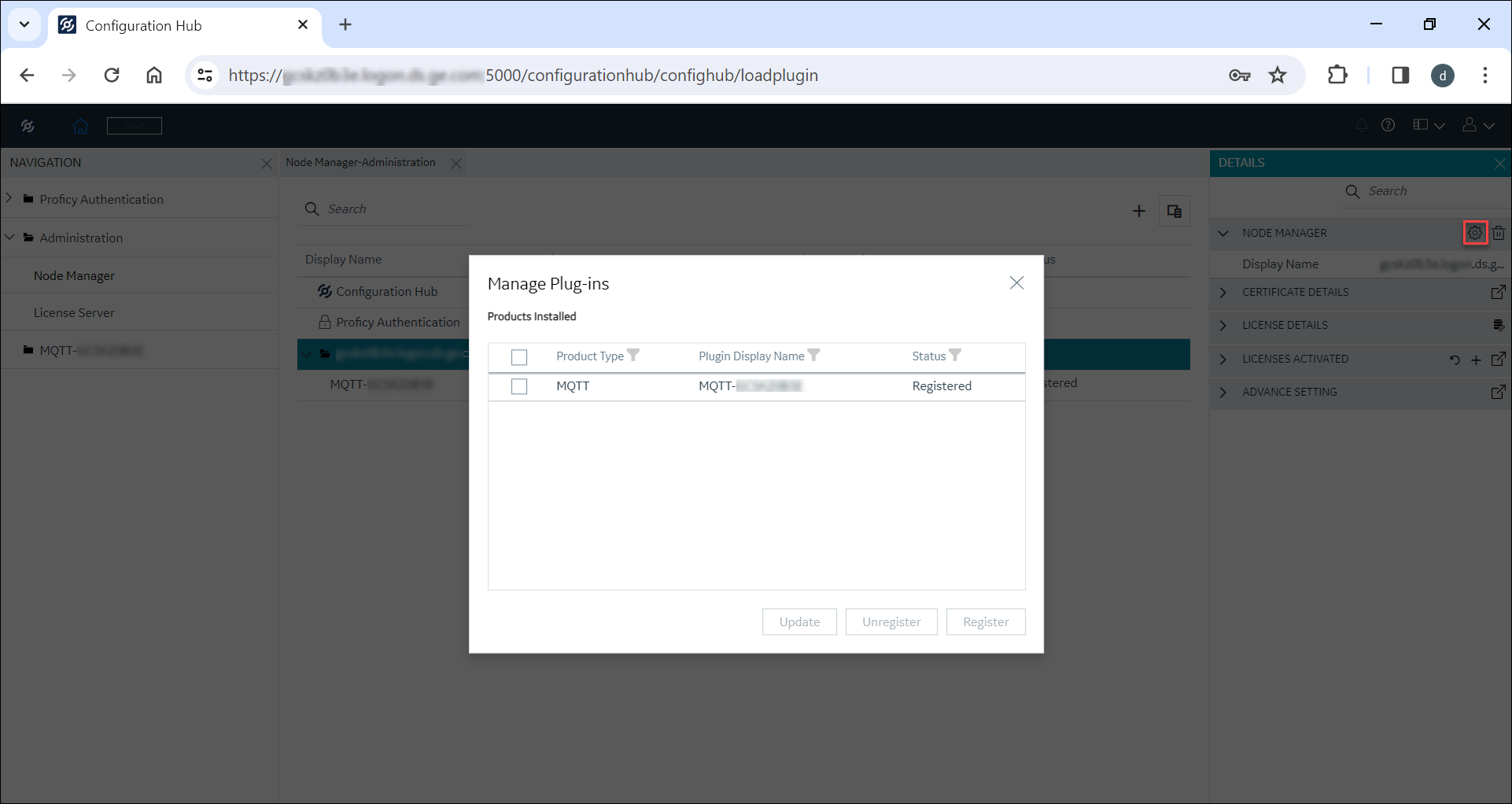Open Manage Plug-ins gear icon

click(x=1475, y=233)
